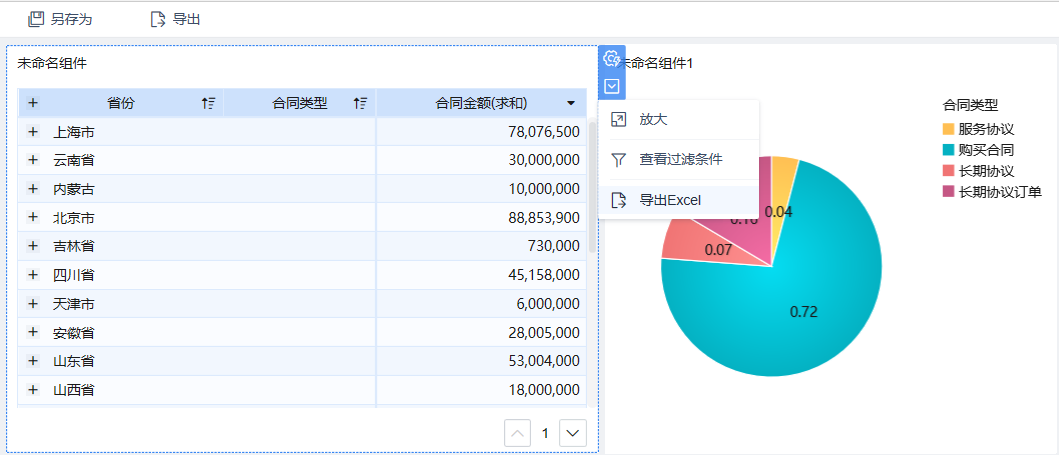The width and height of the screenshot is (1059, 455).
Task: Click the 78,076,500 cell value
Action: click(x=544, y=132)
